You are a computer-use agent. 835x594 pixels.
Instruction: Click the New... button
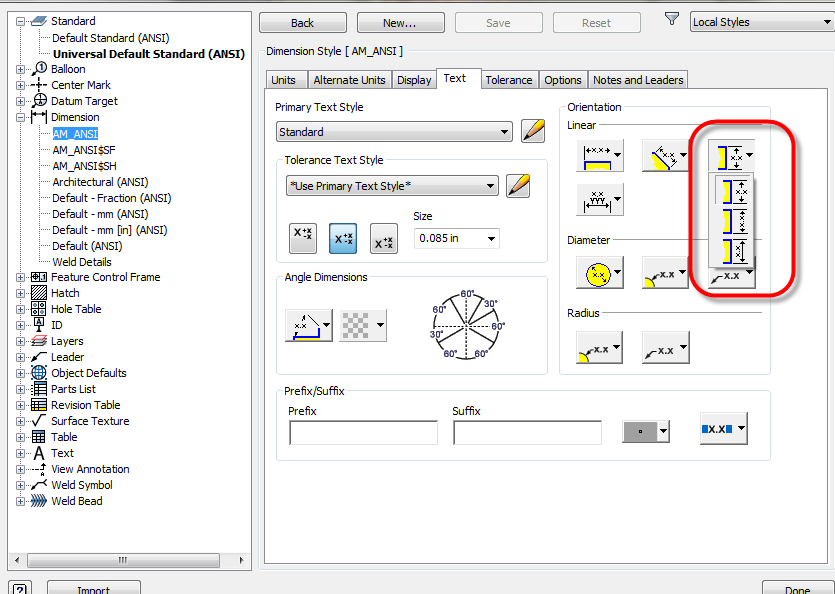click(x=400, y=22)
